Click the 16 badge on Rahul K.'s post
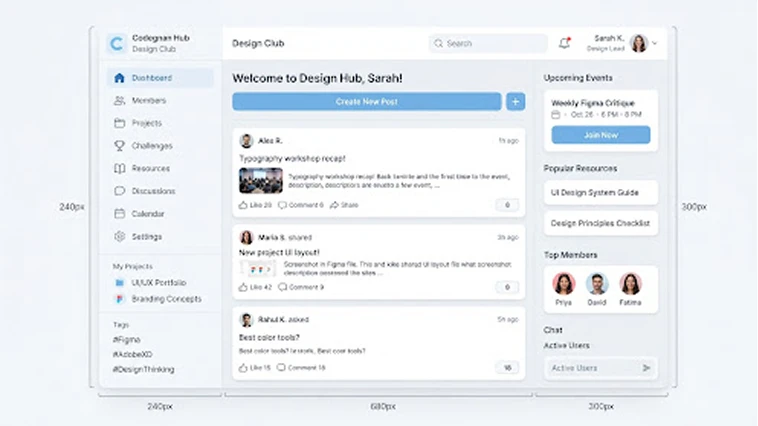The height and width of the screenshot is (426, 758). (507, 368)
